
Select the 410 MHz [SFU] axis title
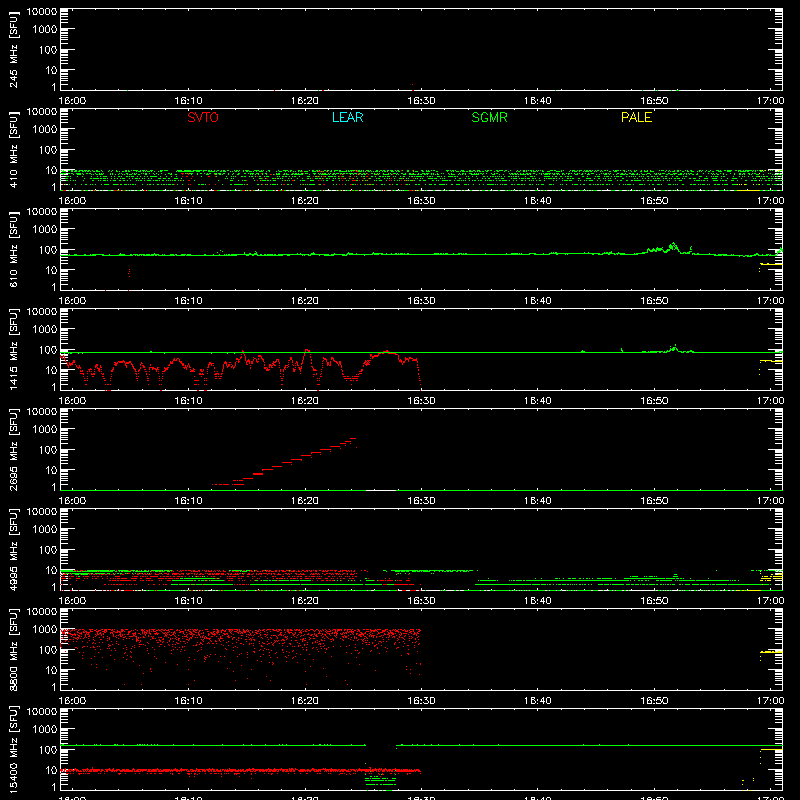[13, 149]
